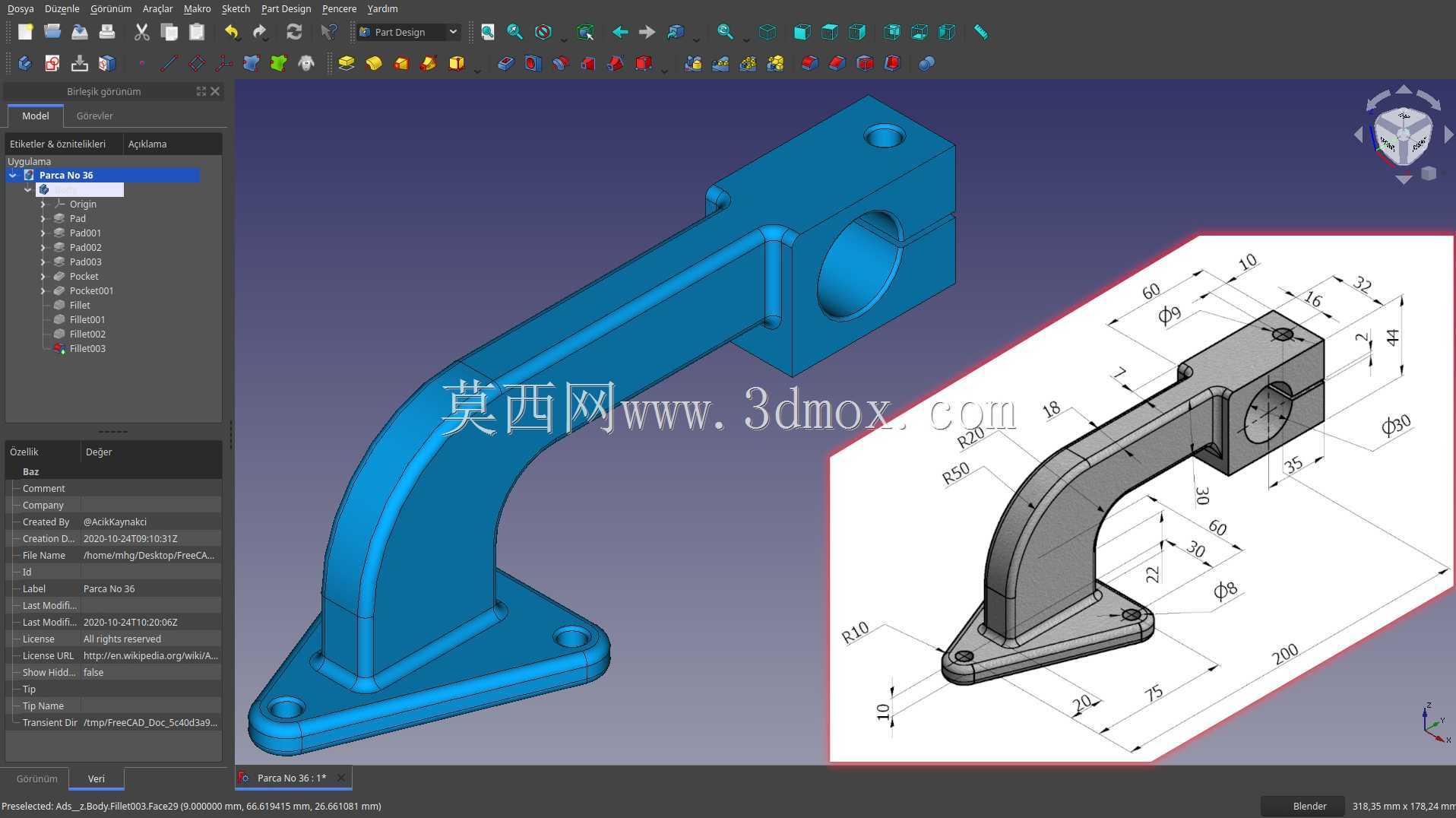
Task: Click the Chamfer tool icon
Action: point(837,63)
